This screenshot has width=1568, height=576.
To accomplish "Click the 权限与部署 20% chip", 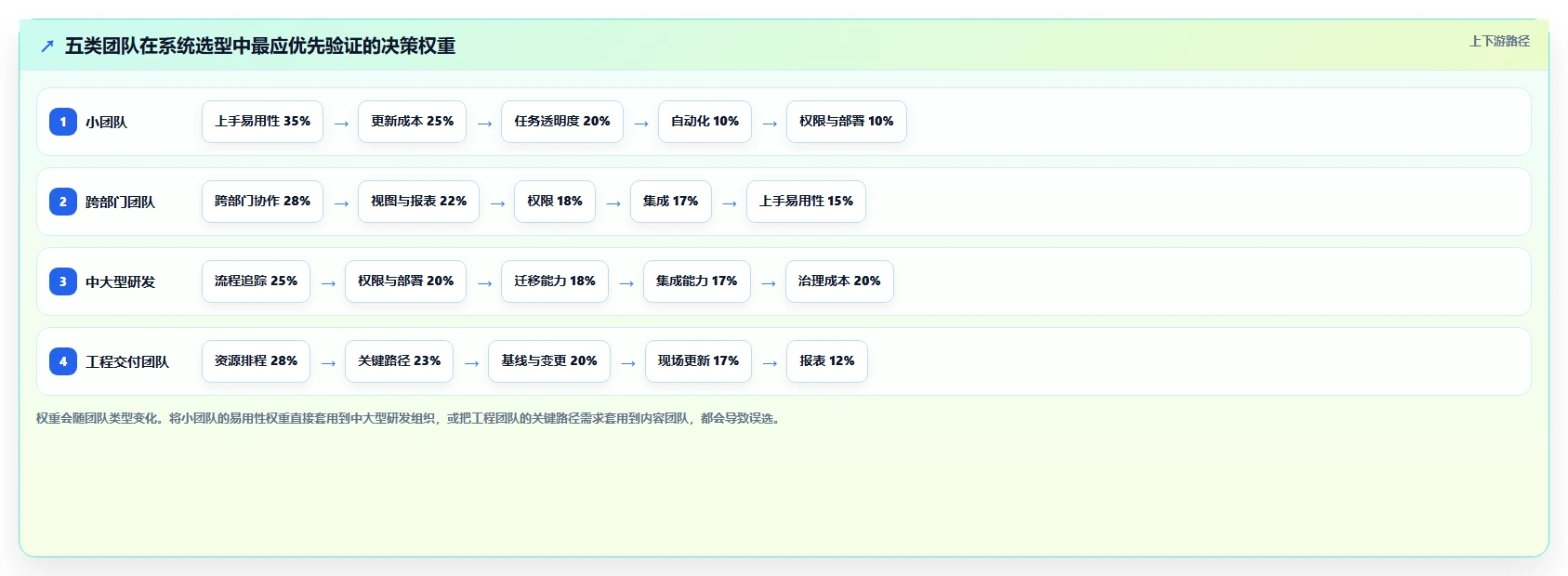I will tap(405, 281).
